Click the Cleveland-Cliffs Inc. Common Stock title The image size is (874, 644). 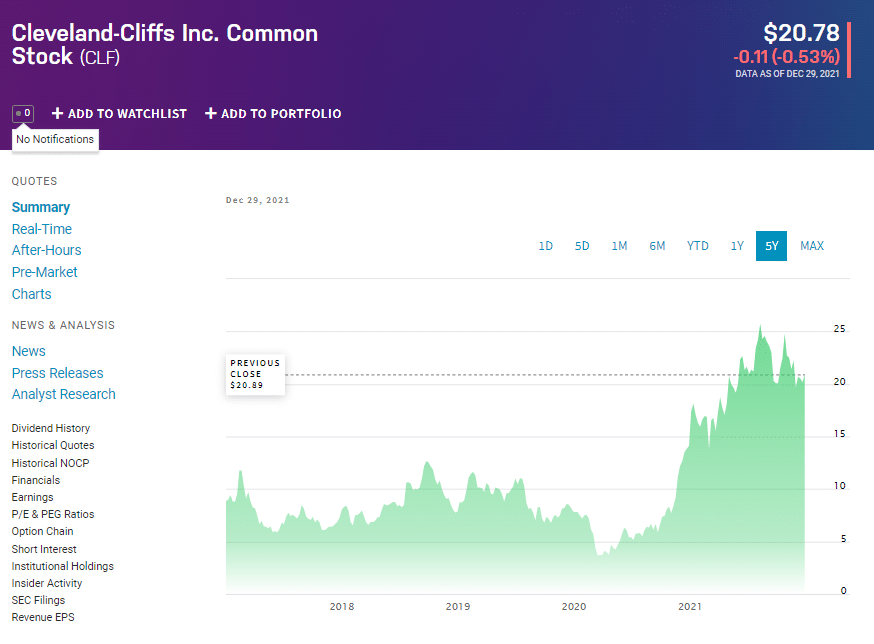(x=164, y=45)
